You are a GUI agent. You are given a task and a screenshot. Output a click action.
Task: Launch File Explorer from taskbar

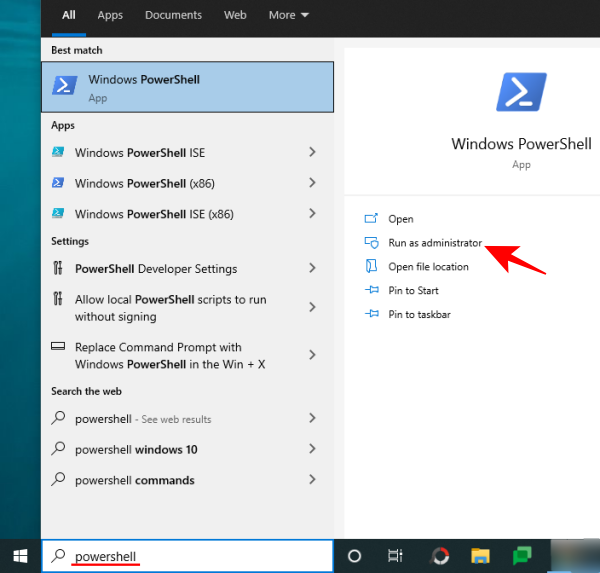pos(481,556)
